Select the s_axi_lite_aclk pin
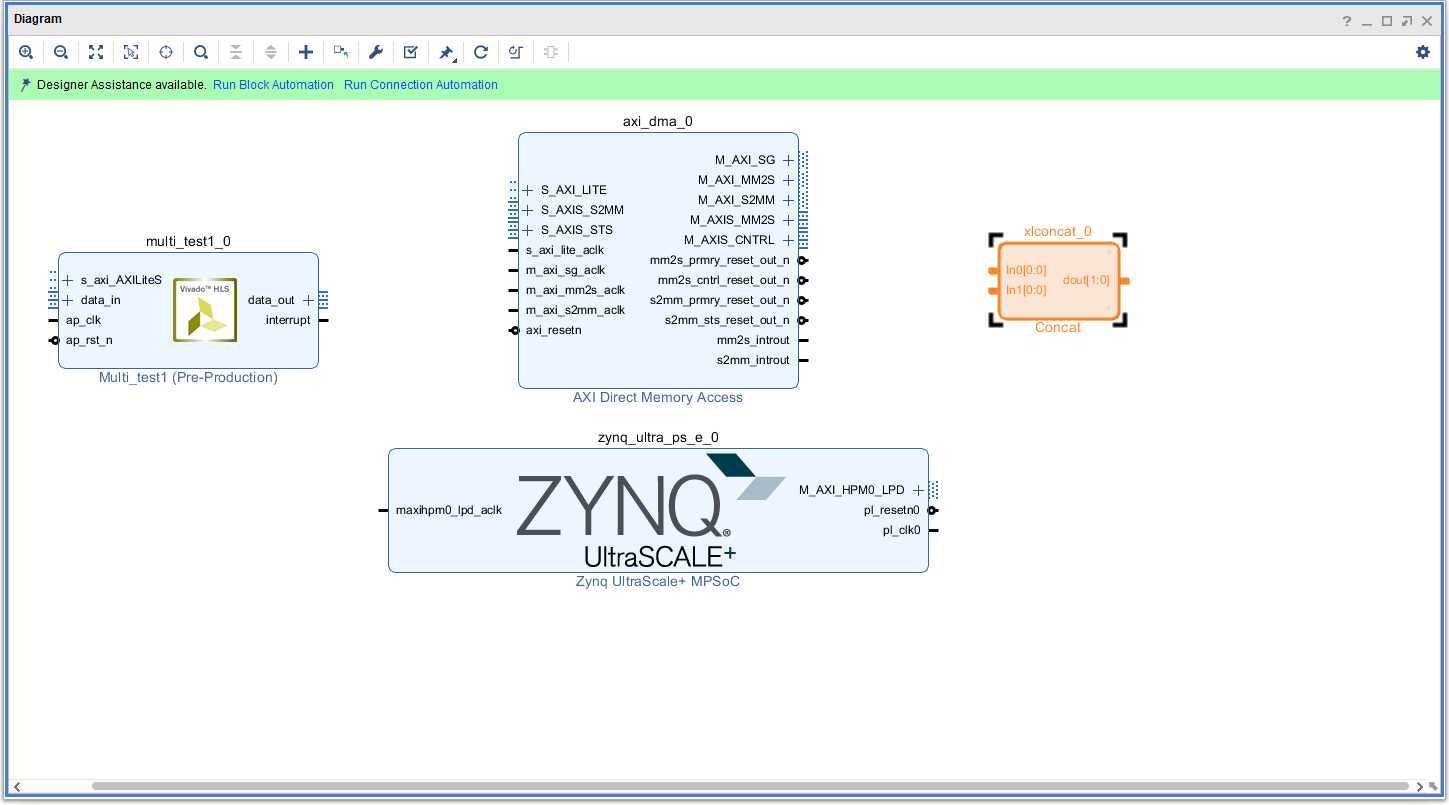This screenshot has height=805, width=1449. tap(565, 250)
